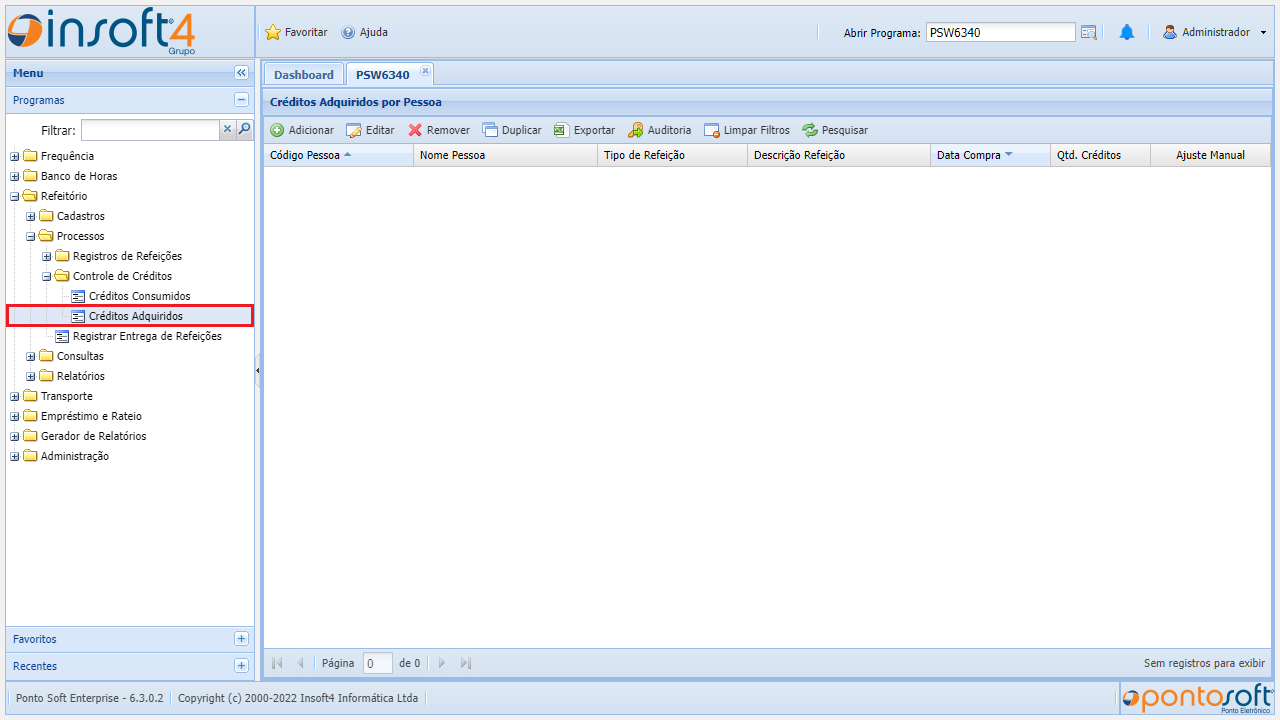Collapse the Refeitório tree node
1280x720 pixels.
pyautogui.click(x=15, y=196)
